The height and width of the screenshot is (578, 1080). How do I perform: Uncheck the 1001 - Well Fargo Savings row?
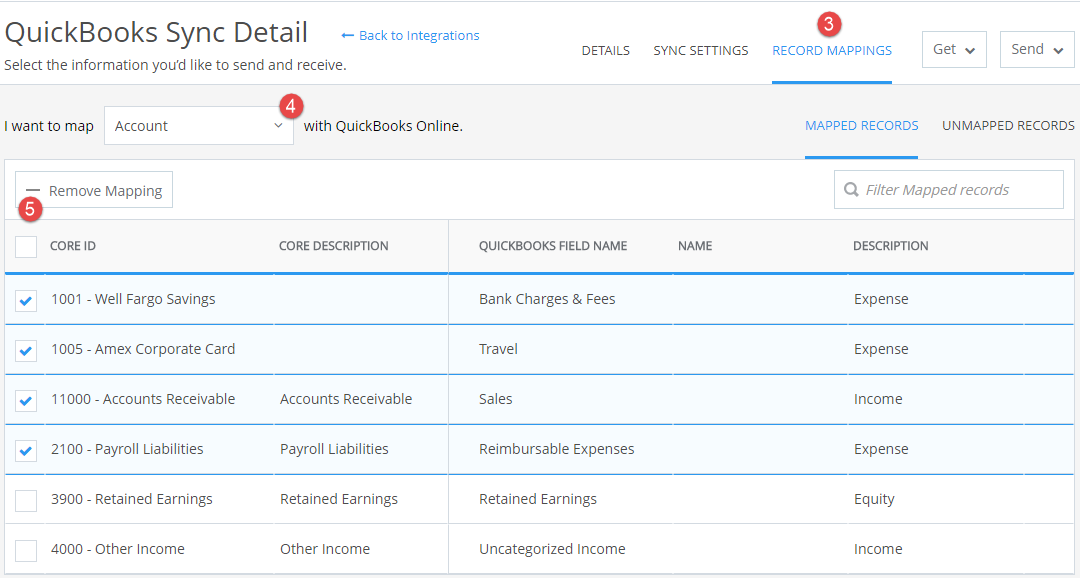25,299
